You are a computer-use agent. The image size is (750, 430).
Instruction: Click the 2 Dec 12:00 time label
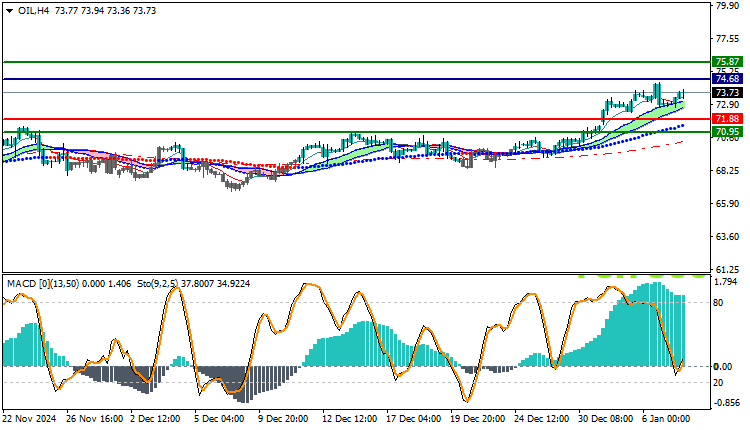(155, 419)
